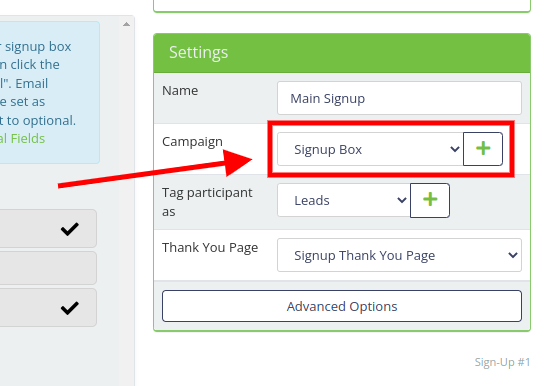Select the empty middle field row

point(48,268)
